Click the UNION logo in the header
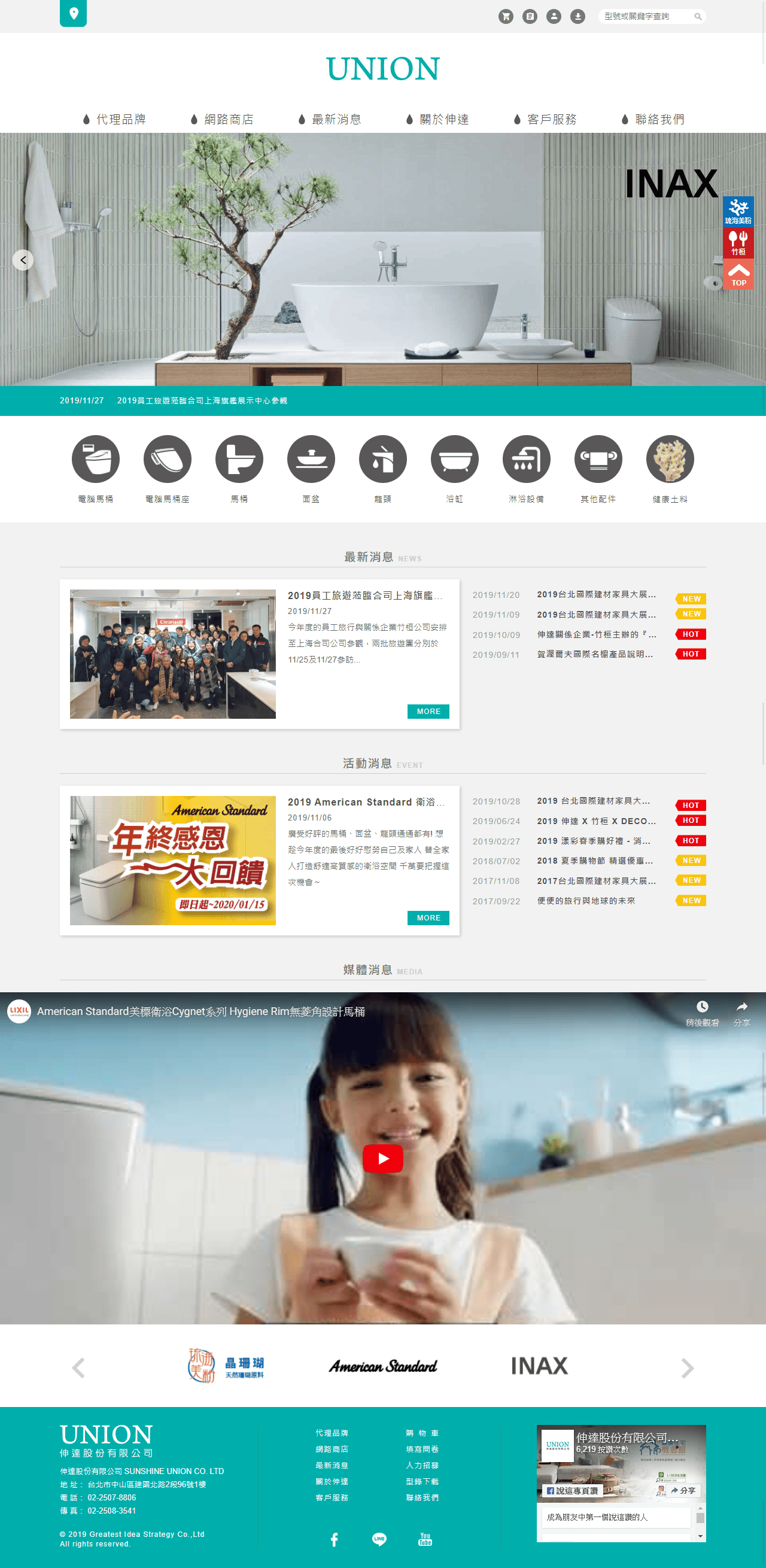This screenshot has height=1568, width=766. [382, 69]
